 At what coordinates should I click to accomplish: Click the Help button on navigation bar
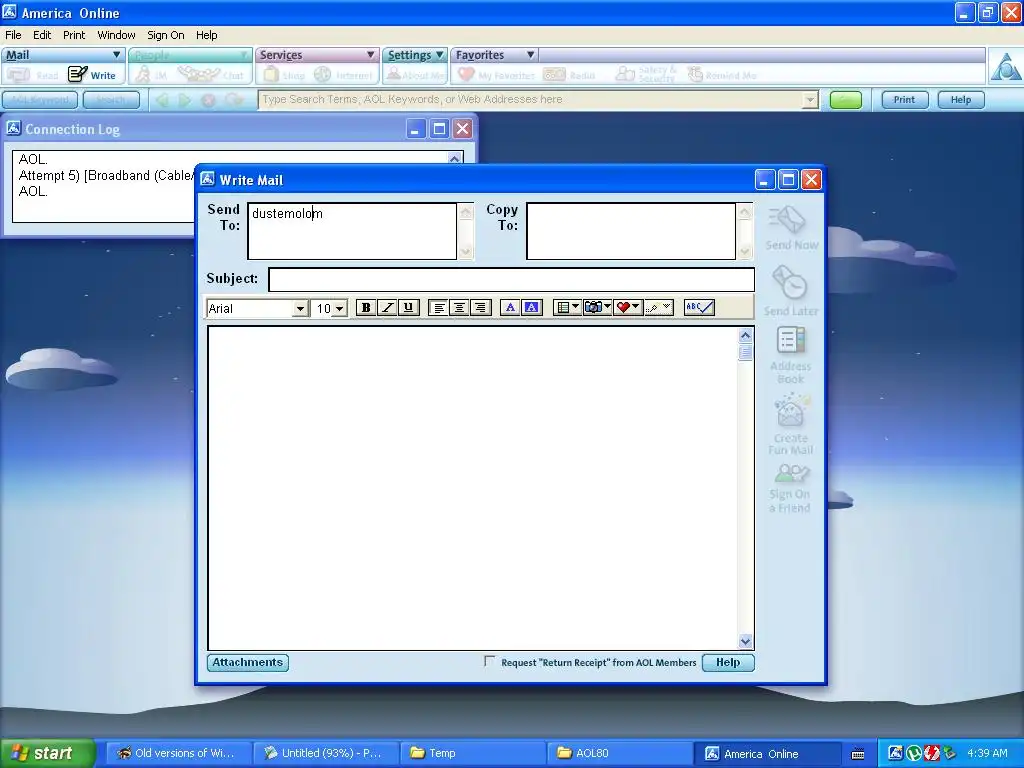click(961, 100)
